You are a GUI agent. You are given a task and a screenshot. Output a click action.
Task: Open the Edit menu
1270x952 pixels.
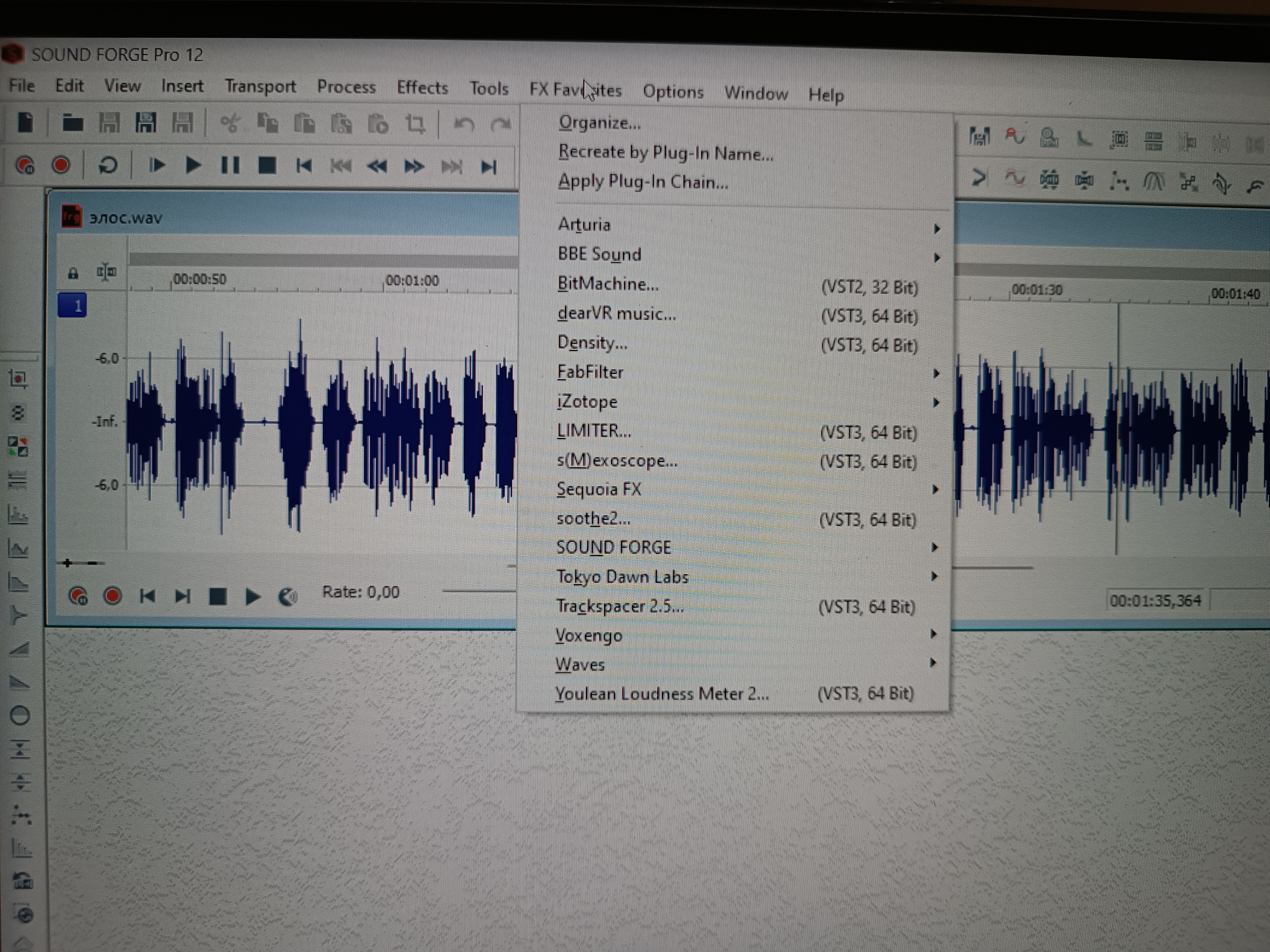[x=70, y=85]
